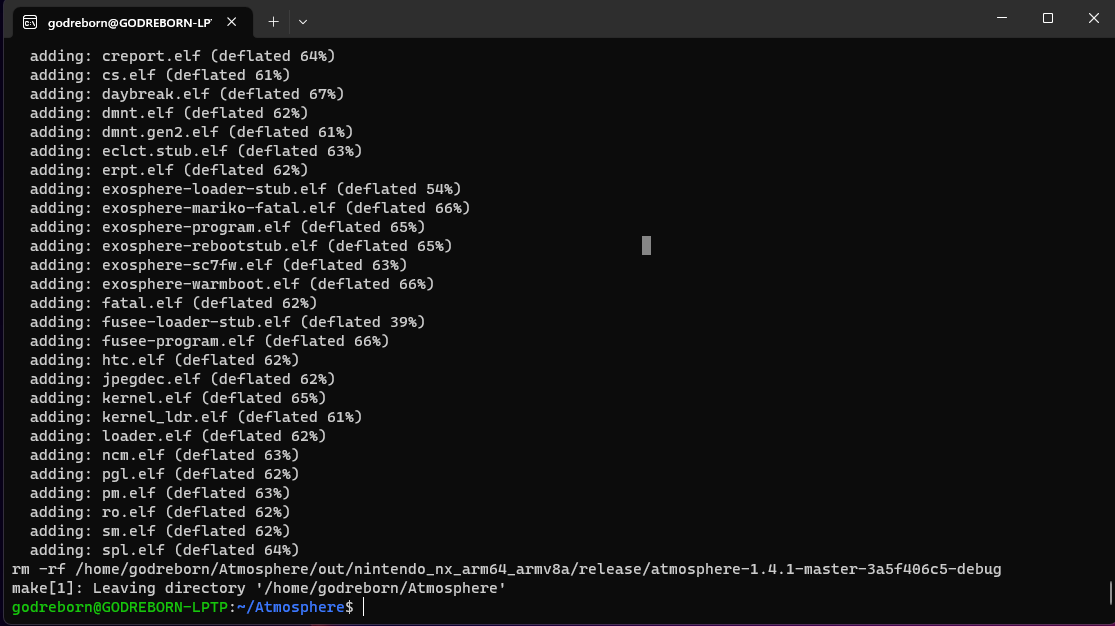
Task: Click the line 'adding: ncm.elf (deflated 63%)'
Action: 164,455
